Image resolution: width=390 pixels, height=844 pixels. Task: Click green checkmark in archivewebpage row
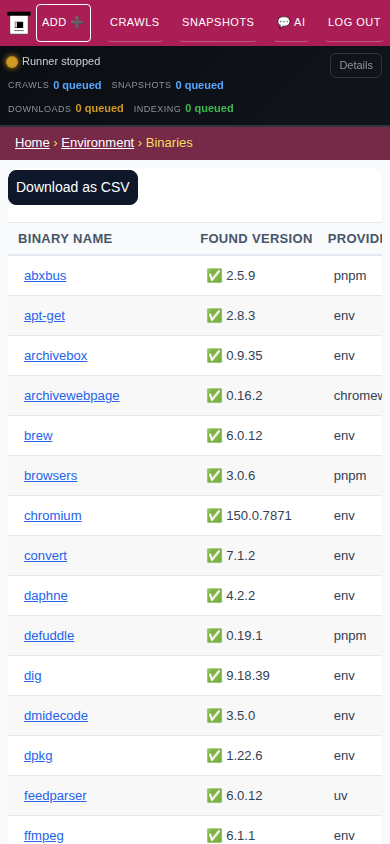tap(214, 396)
